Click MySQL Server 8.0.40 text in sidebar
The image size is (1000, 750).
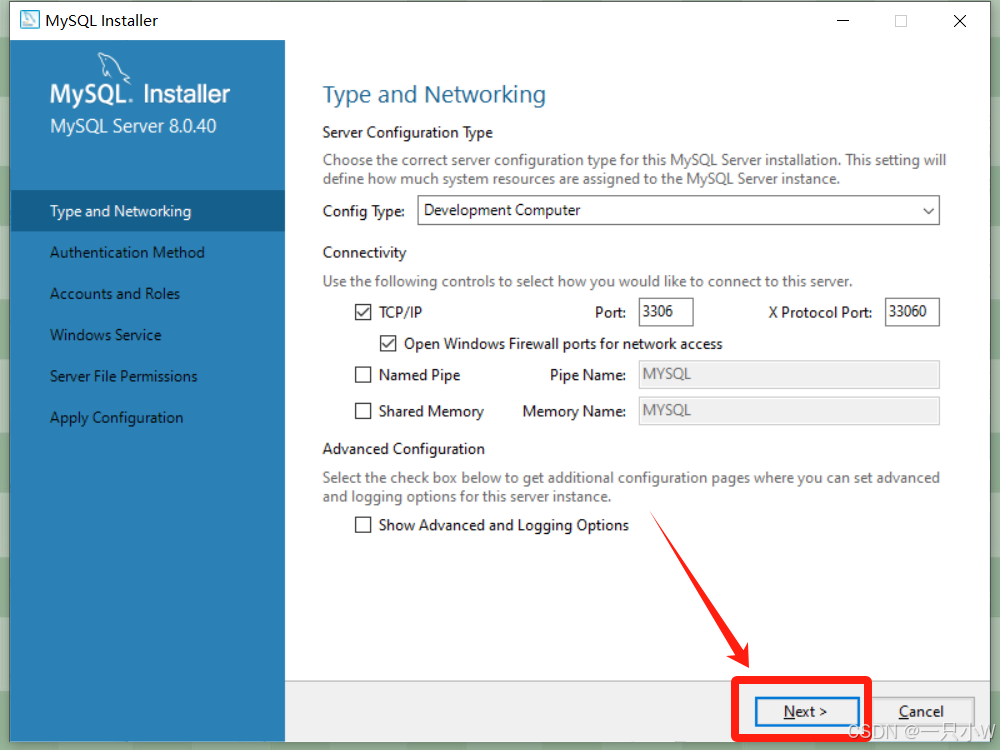(133, 126)
